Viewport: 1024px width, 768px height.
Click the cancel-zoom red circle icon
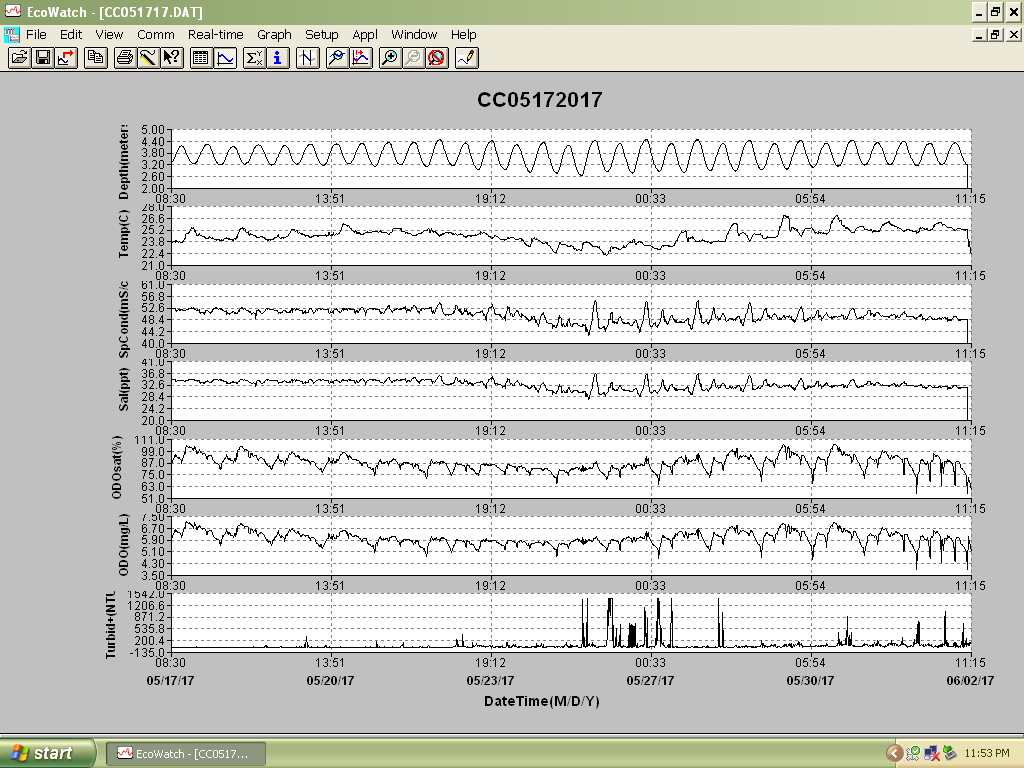click(x=437, y=58)
